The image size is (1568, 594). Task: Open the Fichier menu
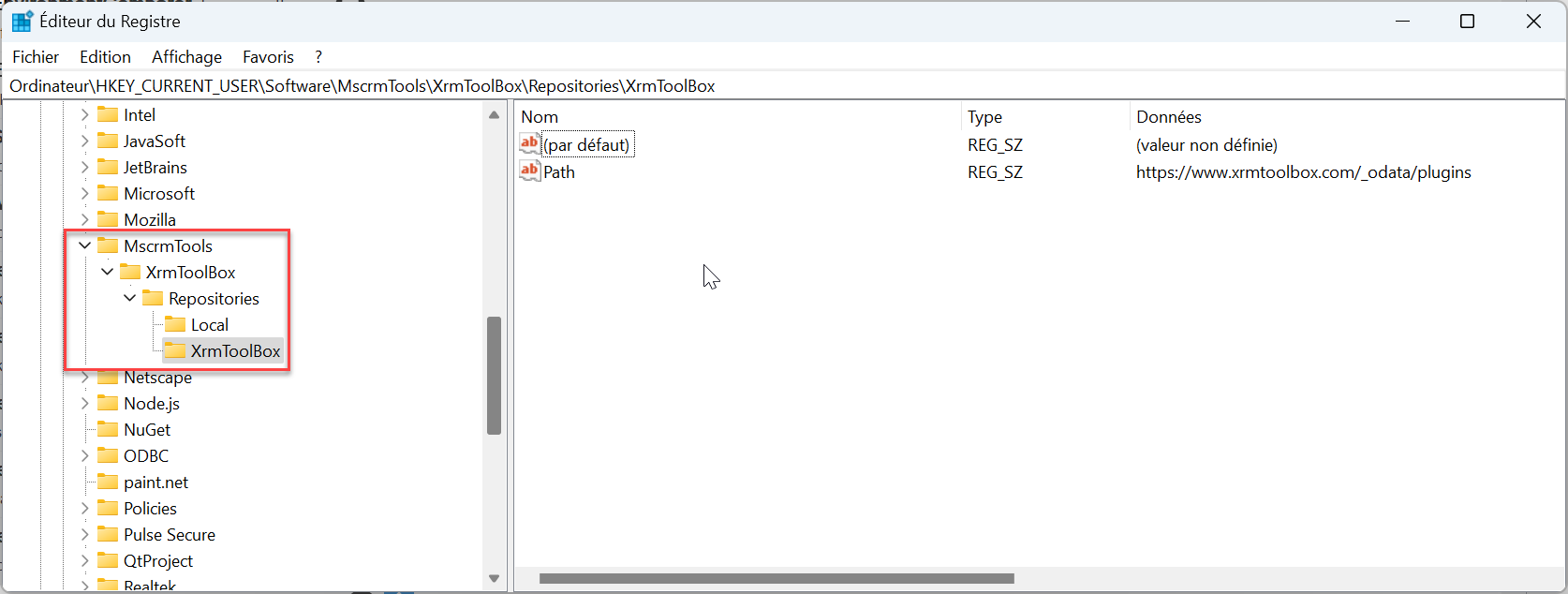click(36, 57)
